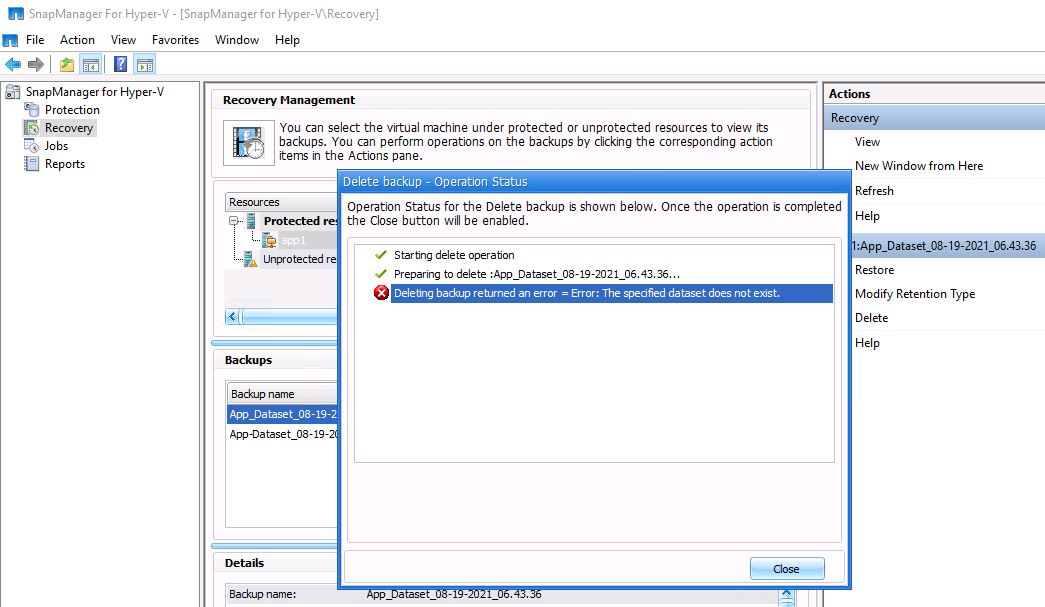Toggle the Show/Hide Console Tree icon
The image size is (1045, 607).
click(91, 65)
